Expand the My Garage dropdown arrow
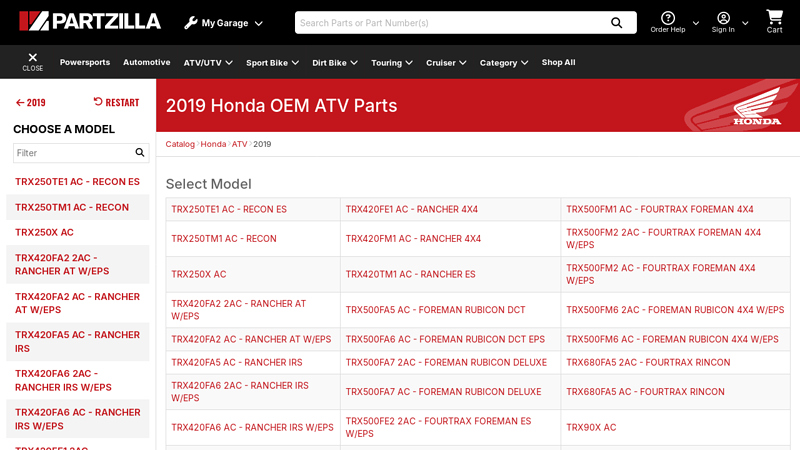The image size is (800, 450). (x=259, y=23)
